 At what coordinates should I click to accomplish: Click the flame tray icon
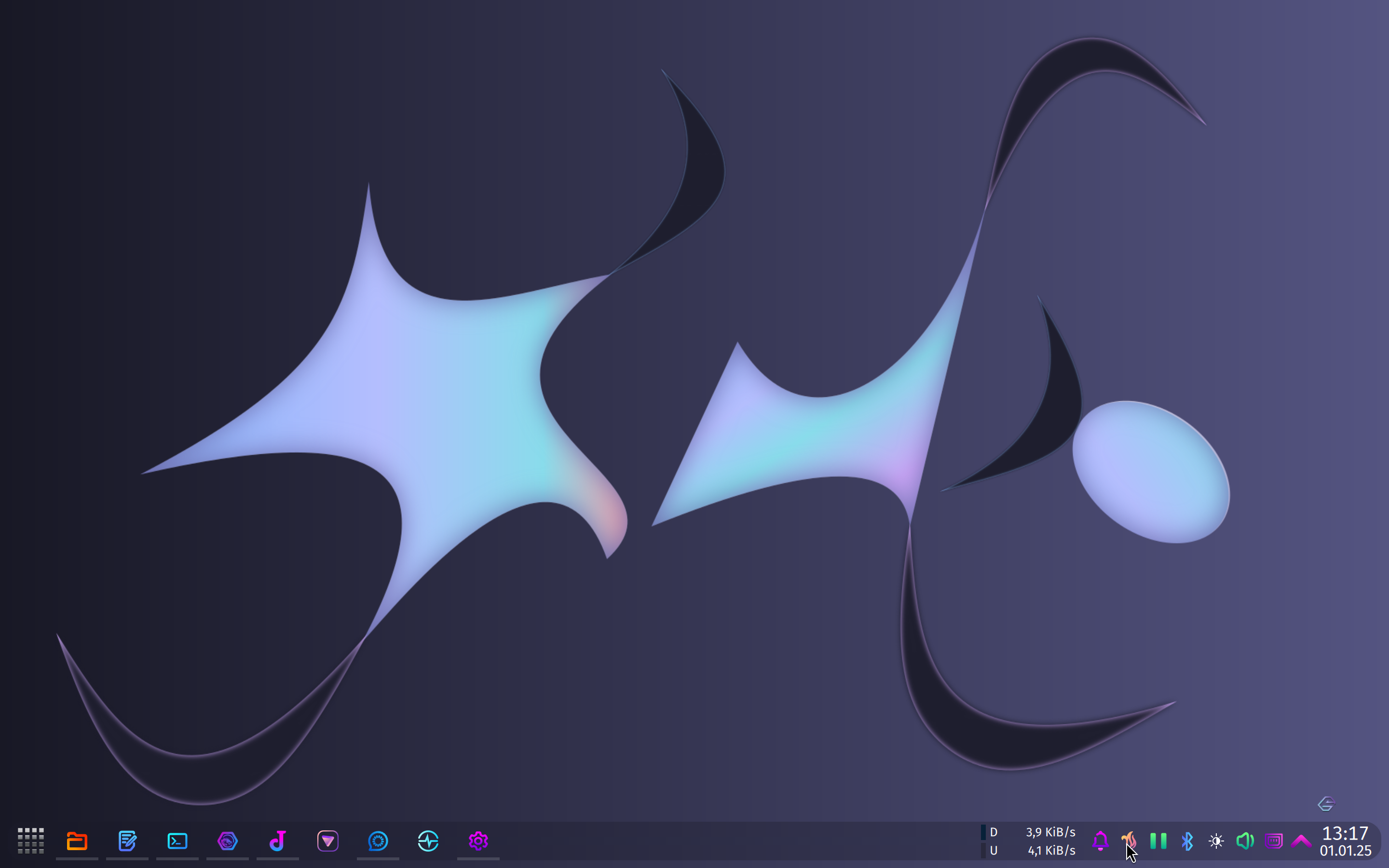(x=1129, y=840)
